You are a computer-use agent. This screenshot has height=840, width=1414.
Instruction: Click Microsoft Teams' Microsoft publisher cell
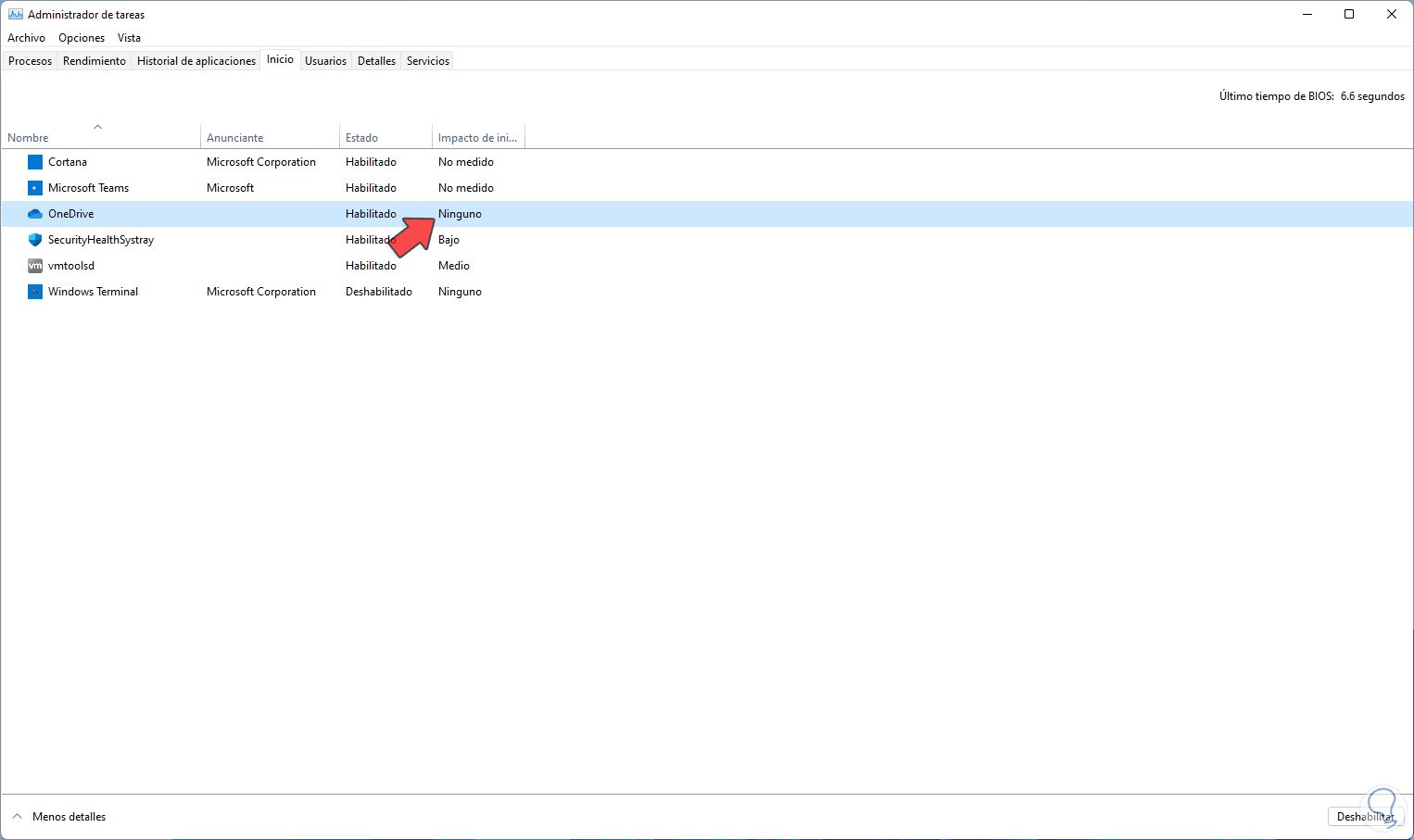pyautogui.click(x=231, y=188)
